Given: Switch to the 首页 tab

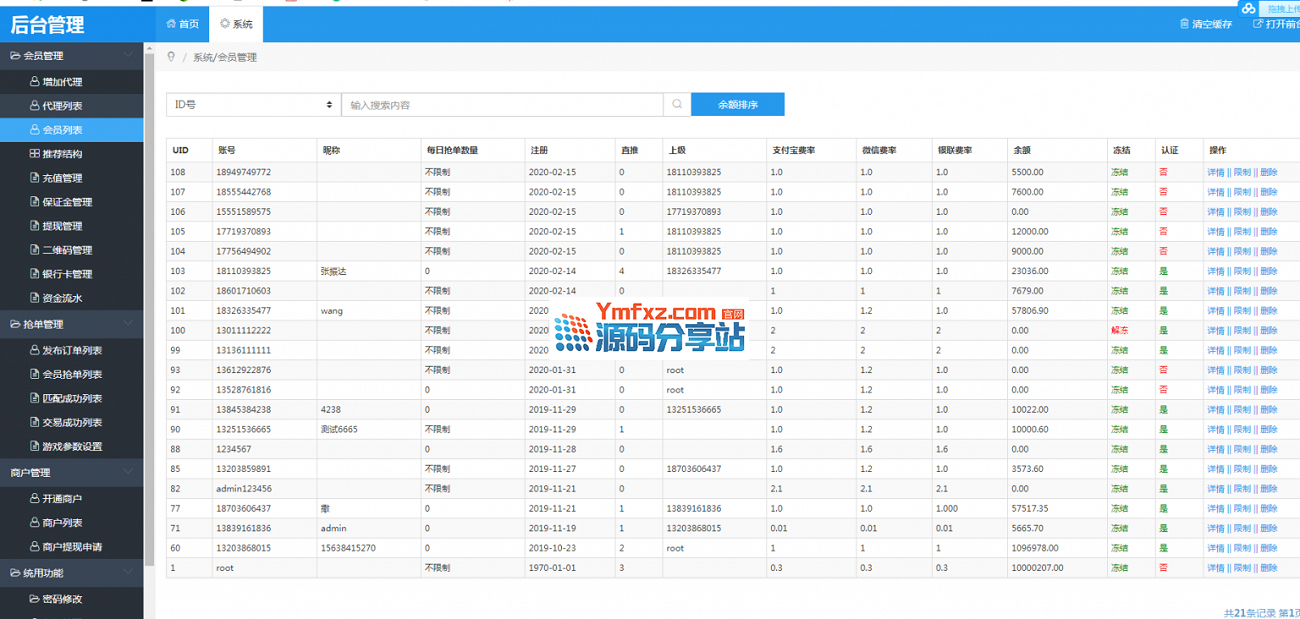Looking at the screenshot, I should 182,24.
